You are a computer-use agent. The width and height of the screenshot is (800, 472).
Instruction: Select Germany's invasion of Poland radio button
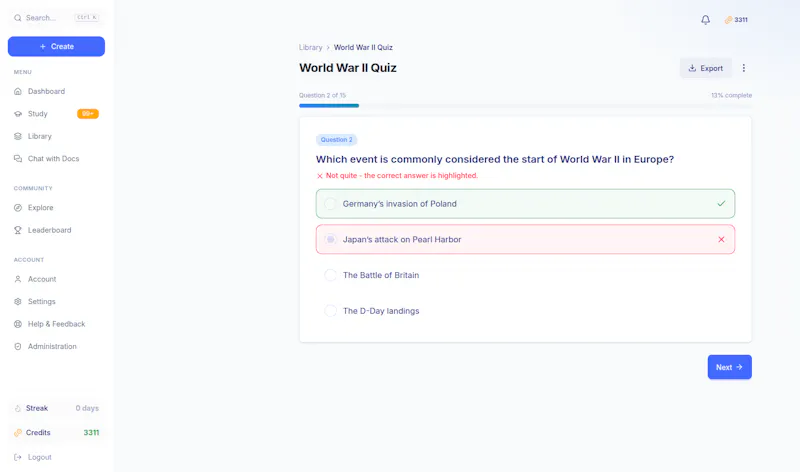pyautogui.click(x=330, y=204)
